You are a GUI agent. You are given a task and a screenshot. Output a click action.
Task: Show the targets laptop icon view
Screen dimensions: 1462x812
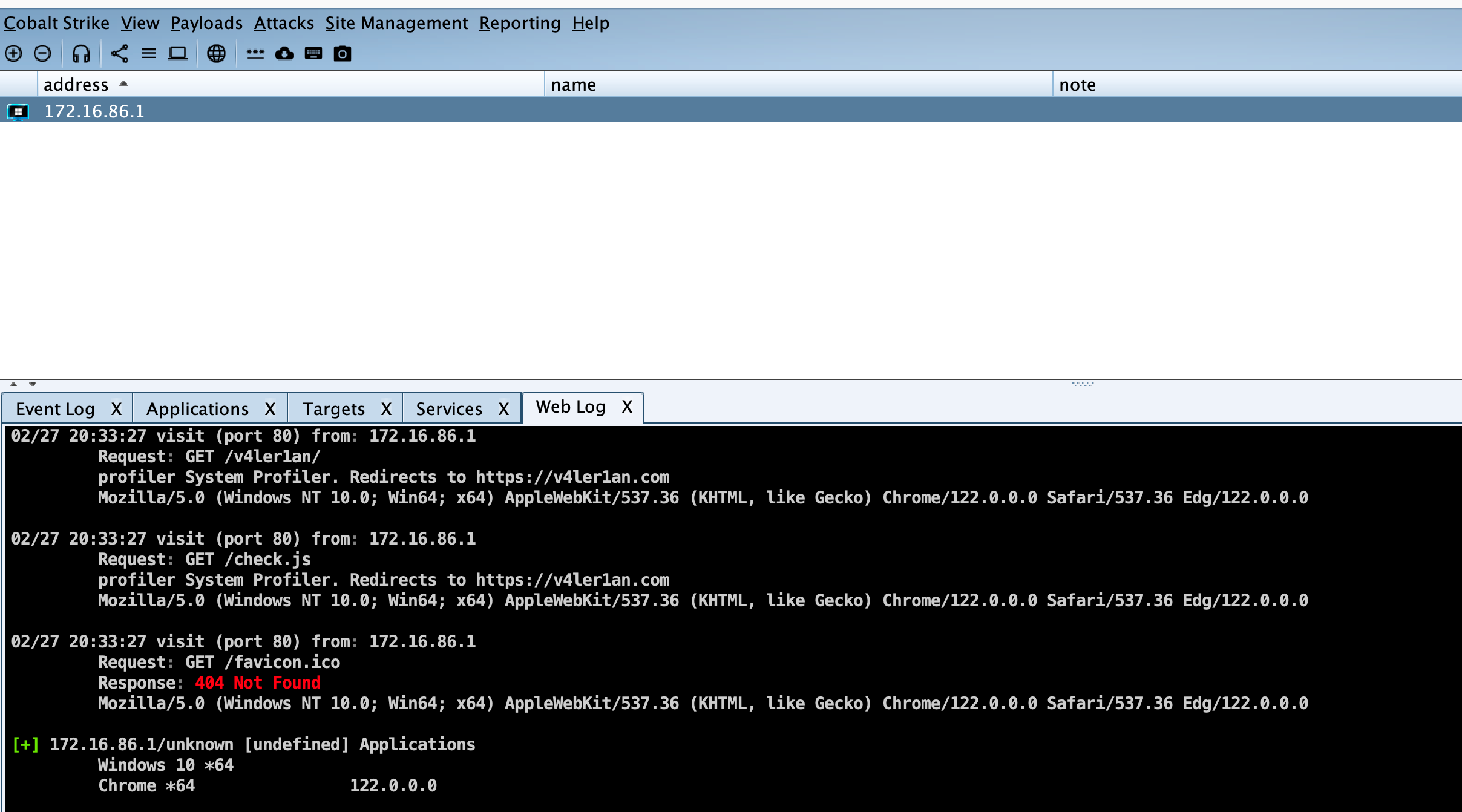point(178,54)
